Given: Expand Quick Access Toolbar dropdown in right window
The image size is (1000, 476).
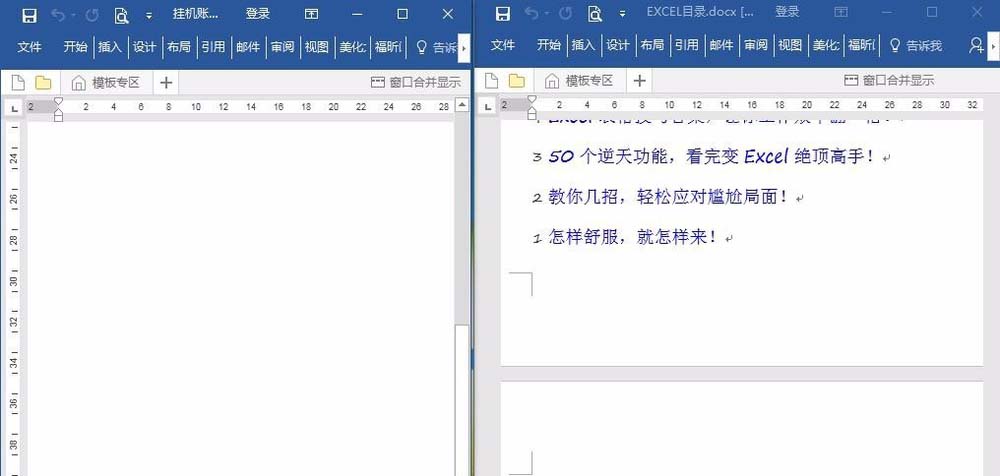Looking at the screenshot, I should pos(622,15).
